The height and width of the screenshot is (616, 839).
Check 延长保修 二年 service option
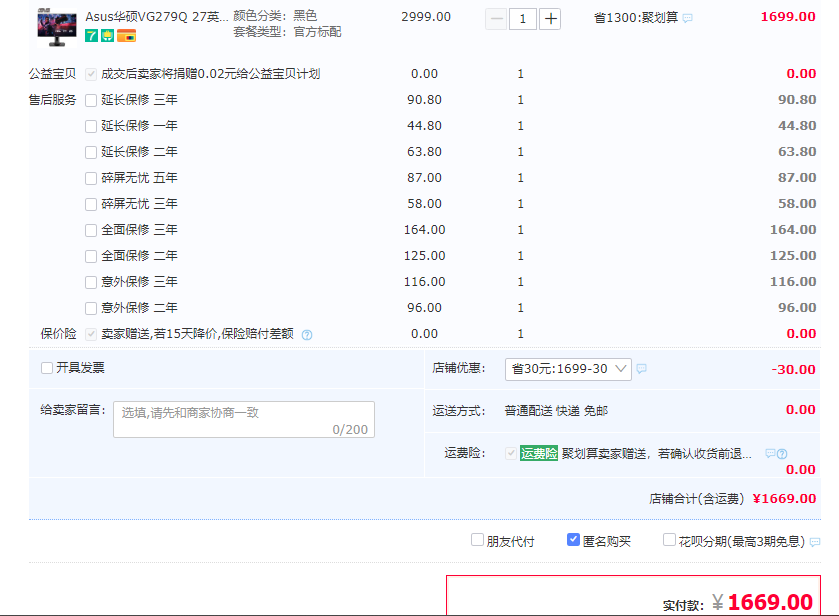pyautogui.click(x=91, y=153)
